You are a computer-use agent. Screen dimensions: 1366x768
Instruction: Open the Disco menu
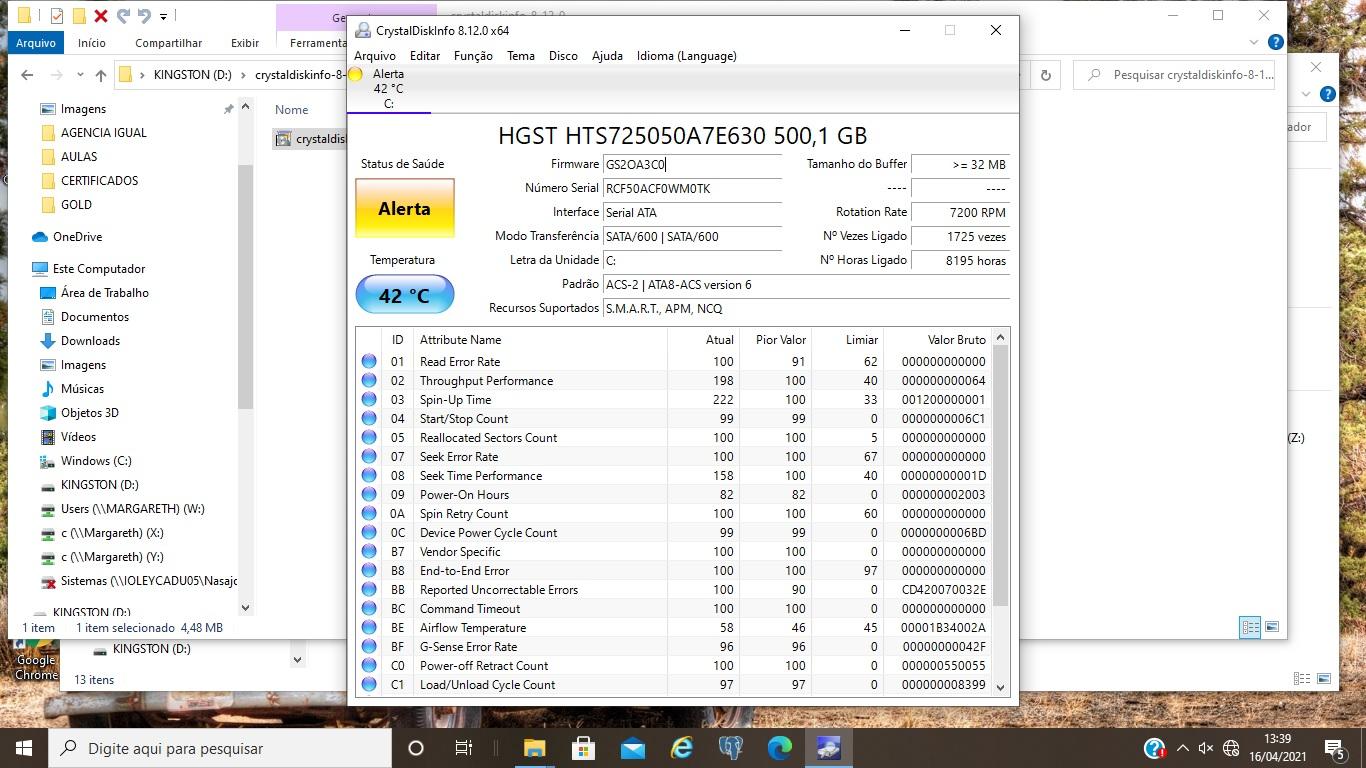coord(563,56)
